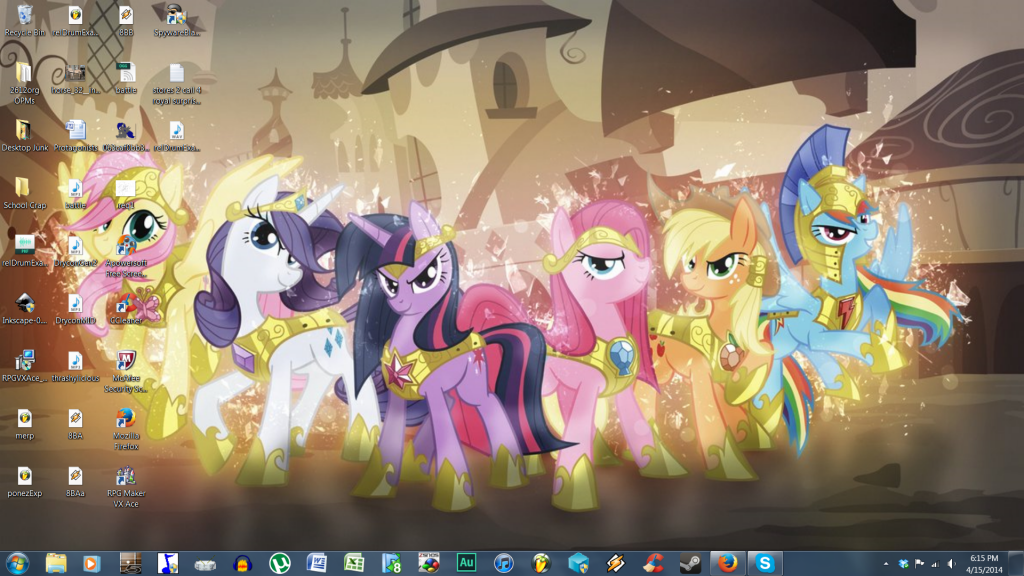Screen dimensions: 1024x576
Task: Select the School Crap folder
Action: point(25,193)
